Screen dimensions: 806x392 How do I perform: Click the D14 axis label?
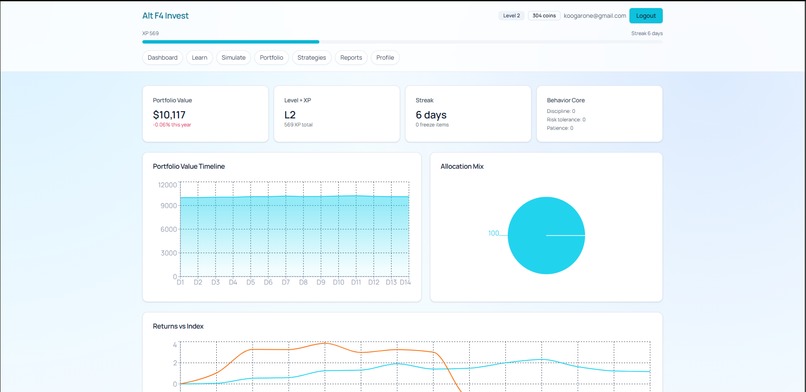coord(405,283)
